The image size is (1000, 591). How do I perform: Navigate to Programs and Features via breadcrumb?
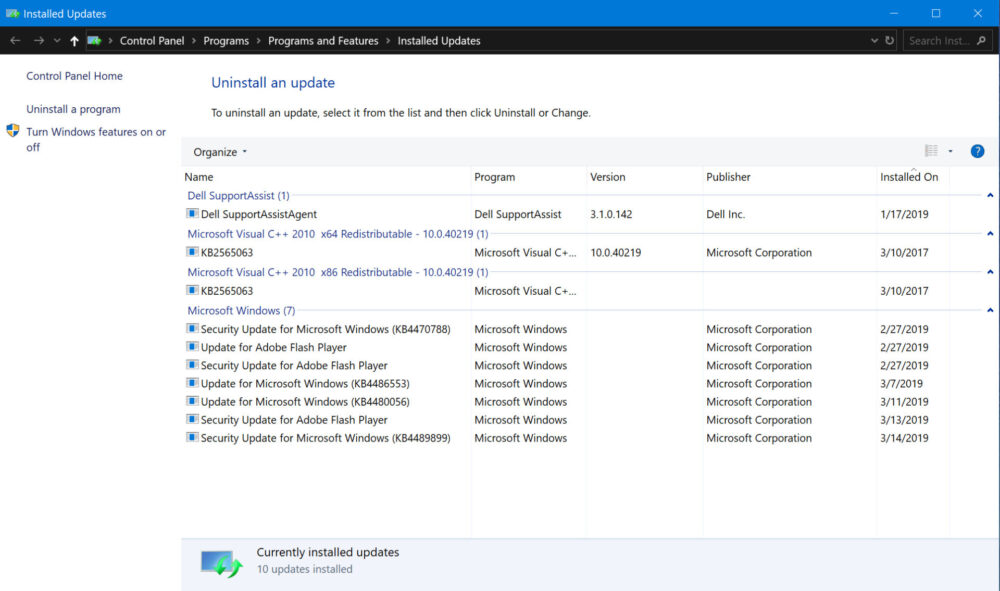[x=323, y=40]
